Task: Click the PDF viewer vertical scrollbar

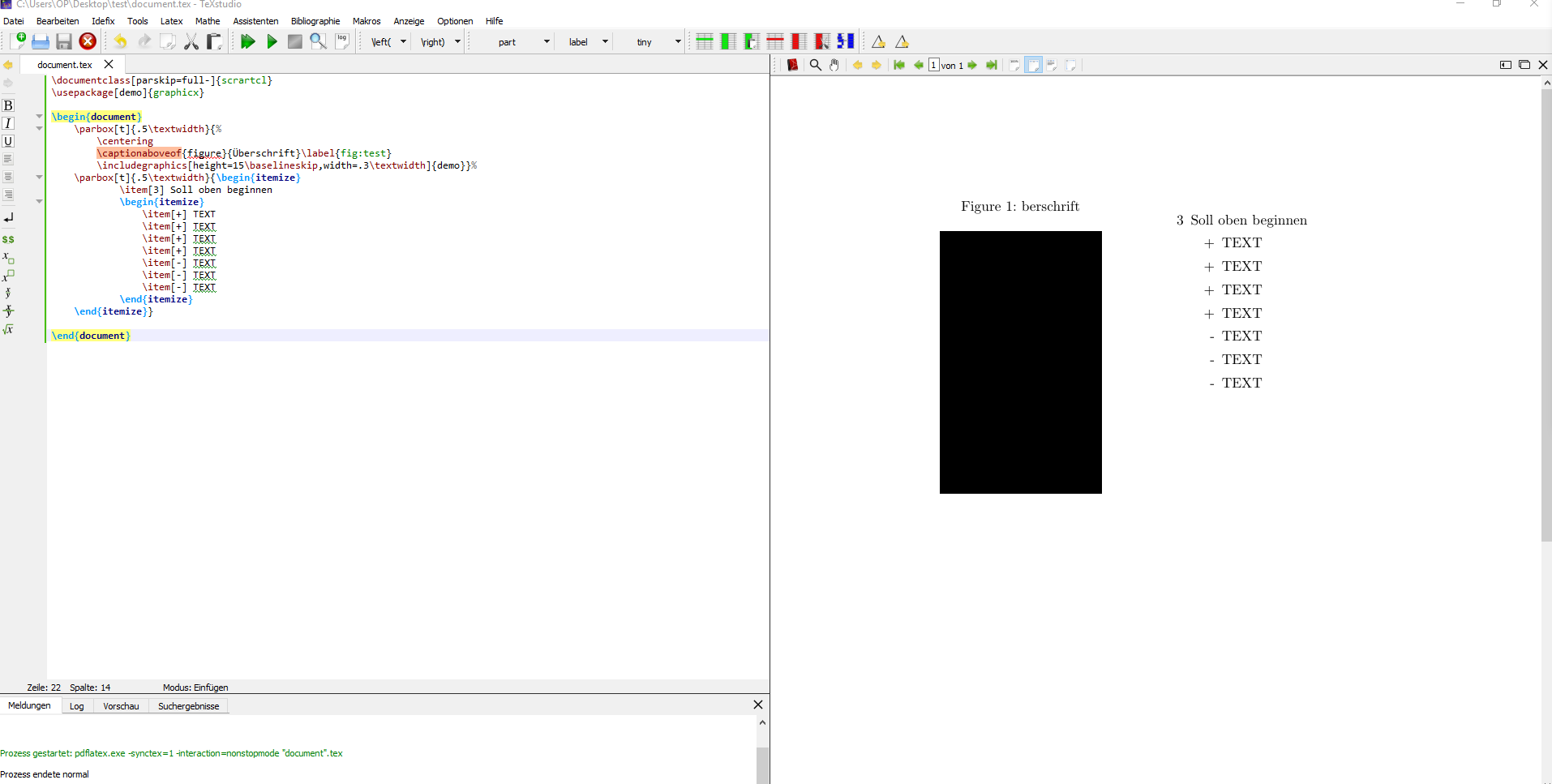Action: (1546, 315)
